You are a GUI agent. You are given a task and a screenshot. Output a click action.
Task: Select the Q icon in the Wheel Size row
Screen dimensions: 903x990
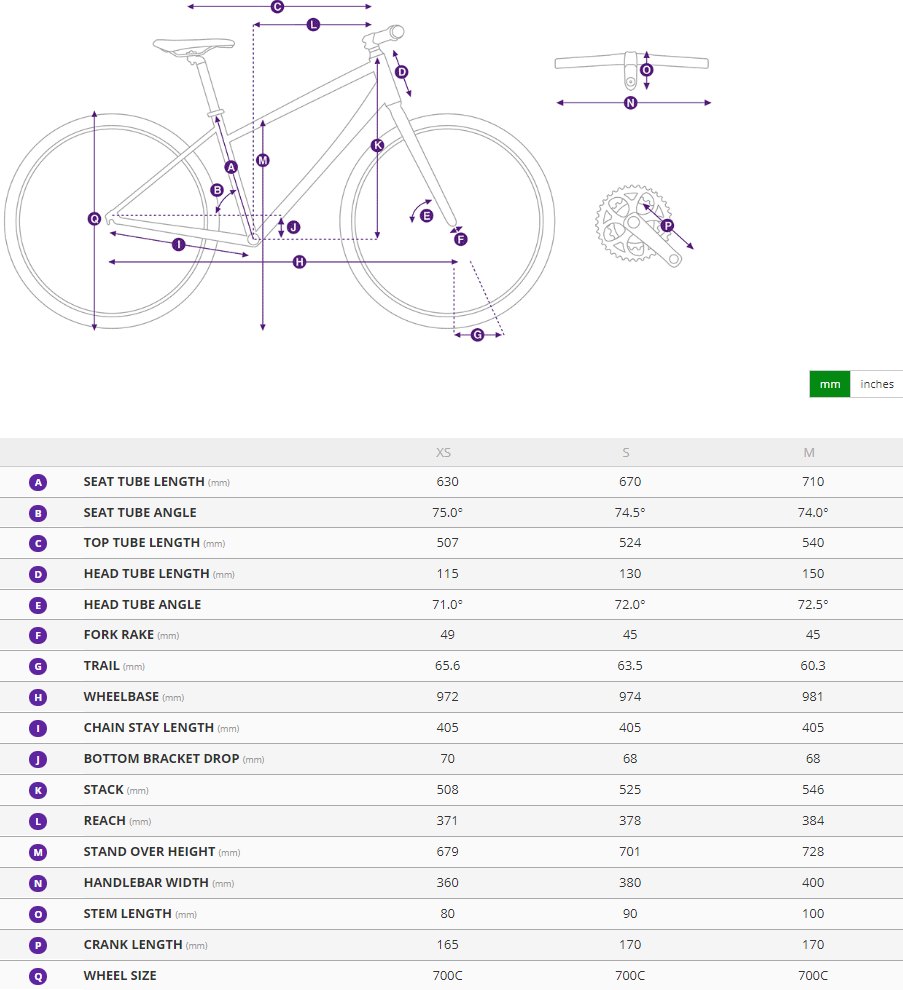pos(39,976)
